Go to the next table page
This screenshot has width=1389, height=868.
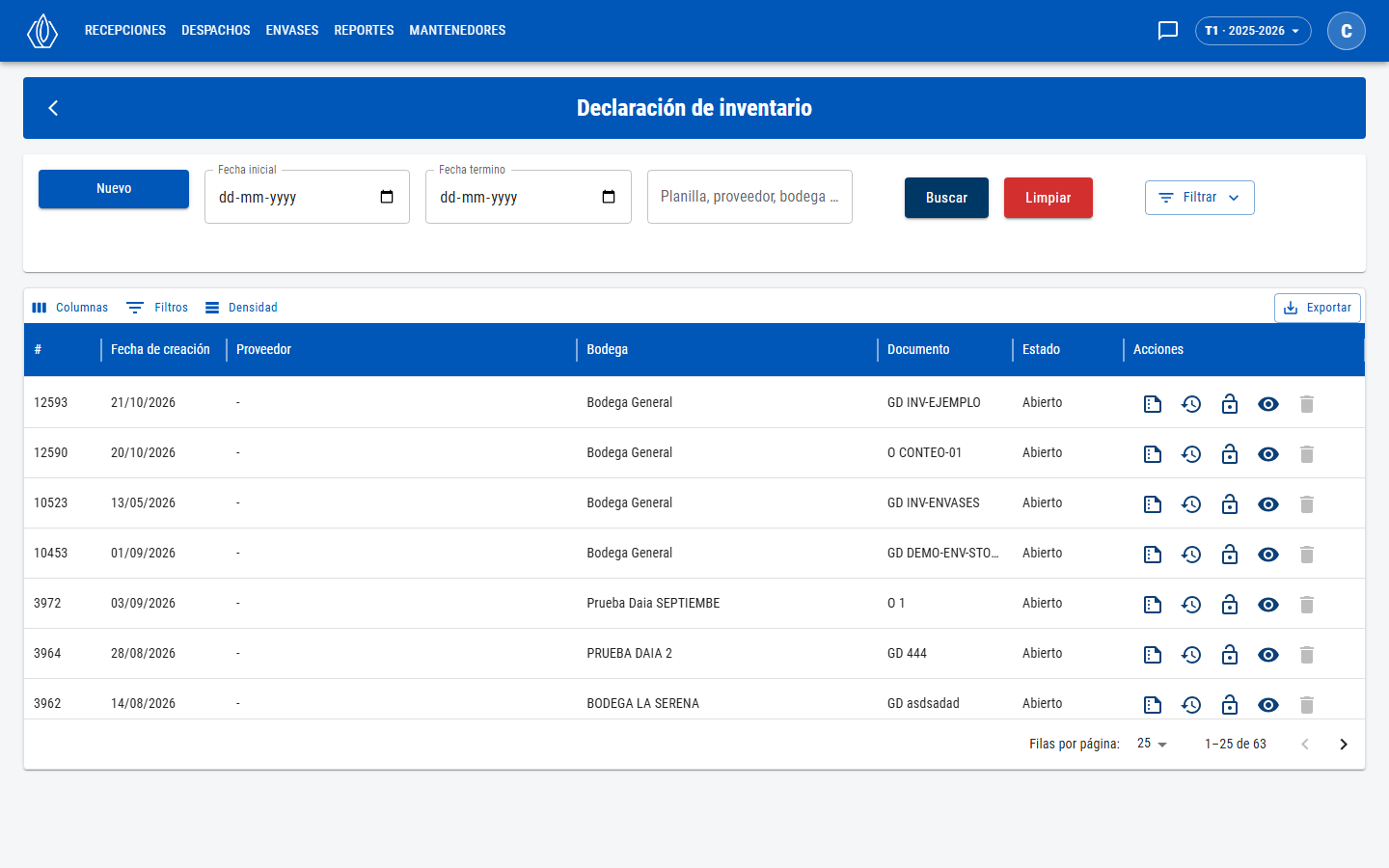click(x=1344, y=744)
